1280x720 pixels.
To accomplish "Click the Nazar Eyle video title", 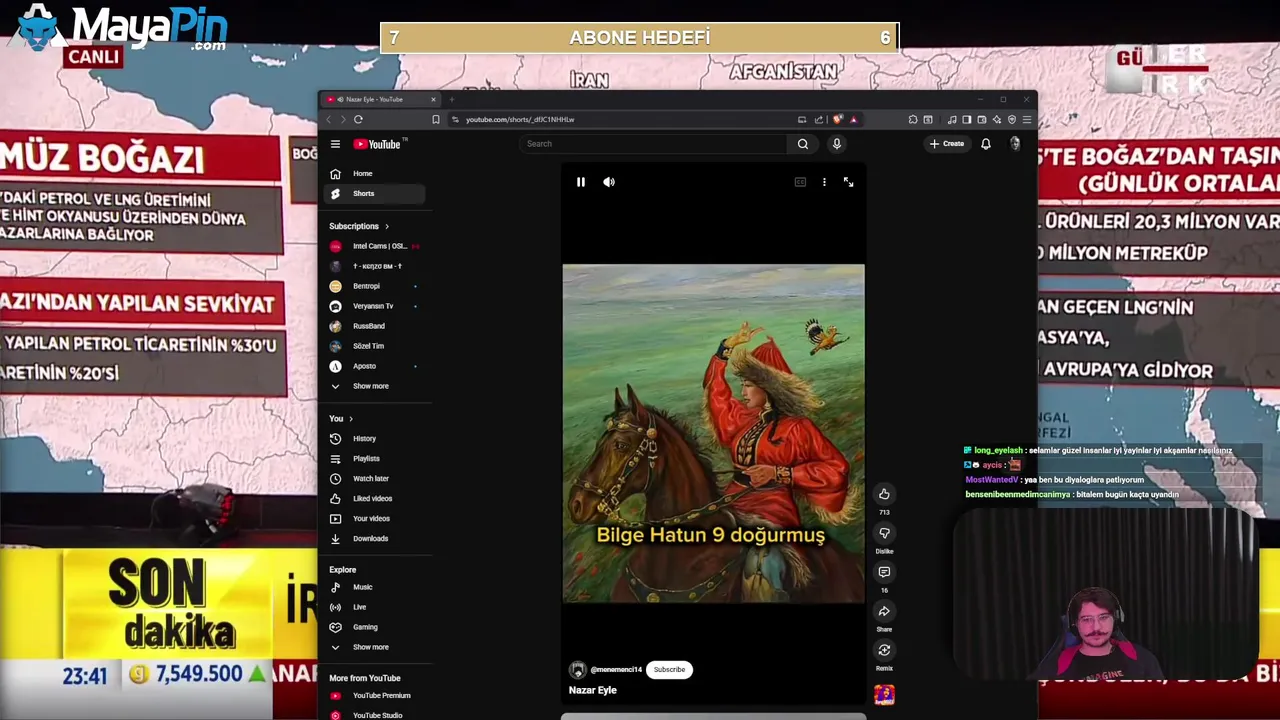I will (x=593, y=691).
